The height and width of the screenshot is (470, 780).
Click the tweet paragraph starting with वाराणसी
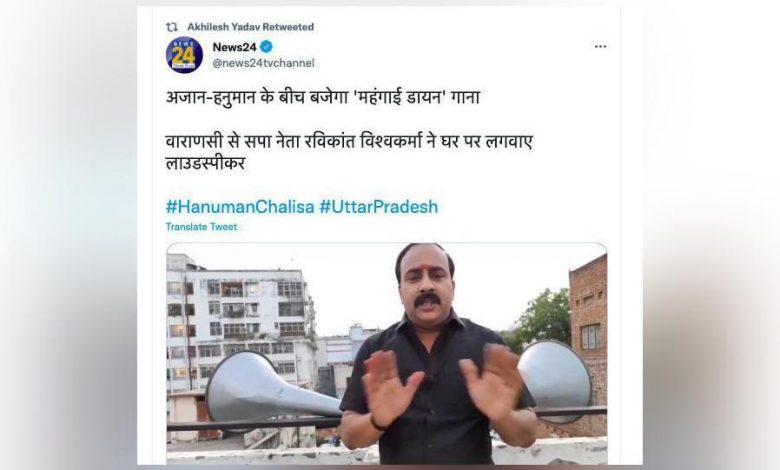[349, 152]
